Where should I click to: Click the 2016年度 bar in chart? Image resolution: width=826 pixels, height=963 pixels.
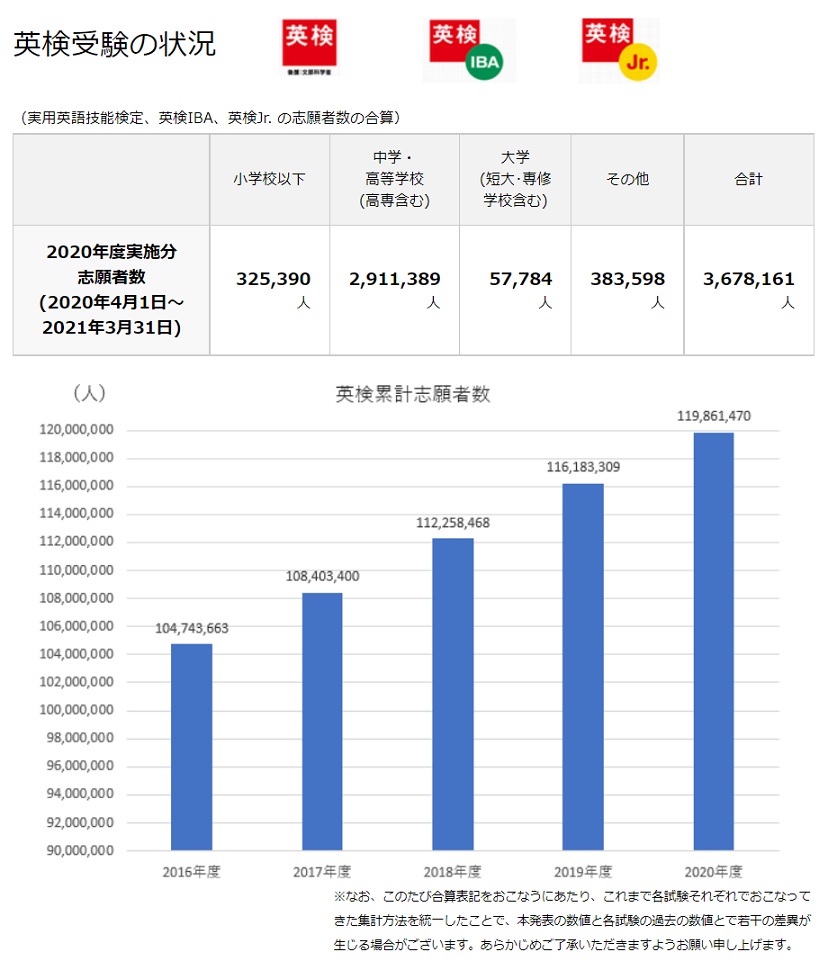click(x=192, y=747)
